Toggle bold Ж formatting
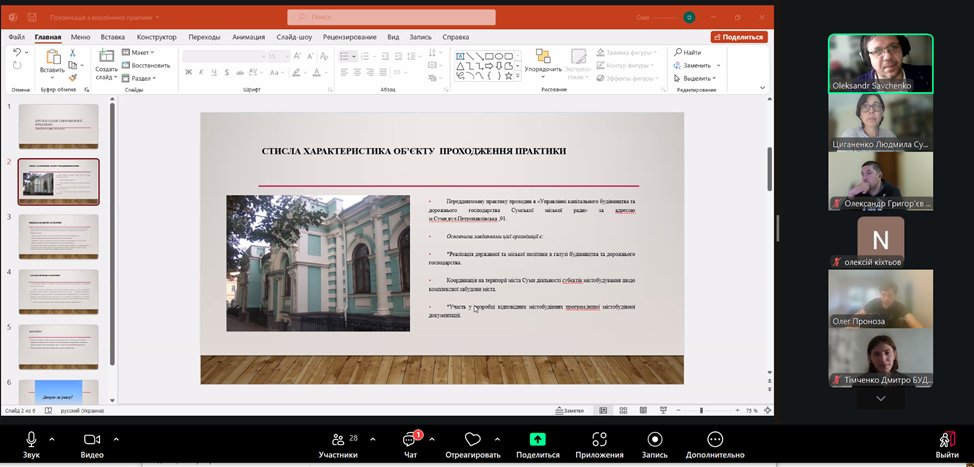 [188, 73]
